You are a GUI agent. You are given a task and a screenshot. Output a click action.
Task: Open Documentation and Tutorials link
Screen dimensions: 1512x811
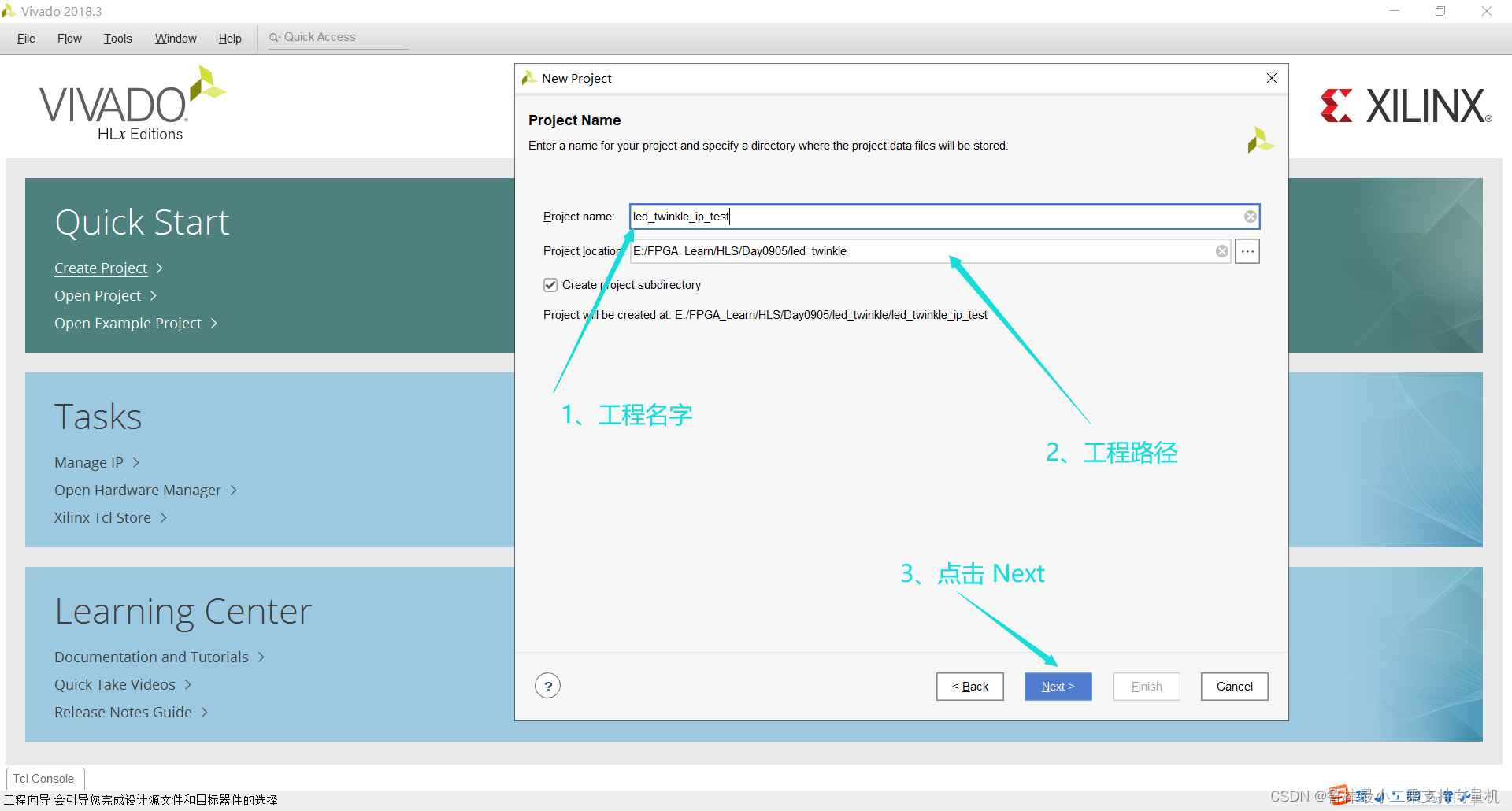tap(151, 657)
